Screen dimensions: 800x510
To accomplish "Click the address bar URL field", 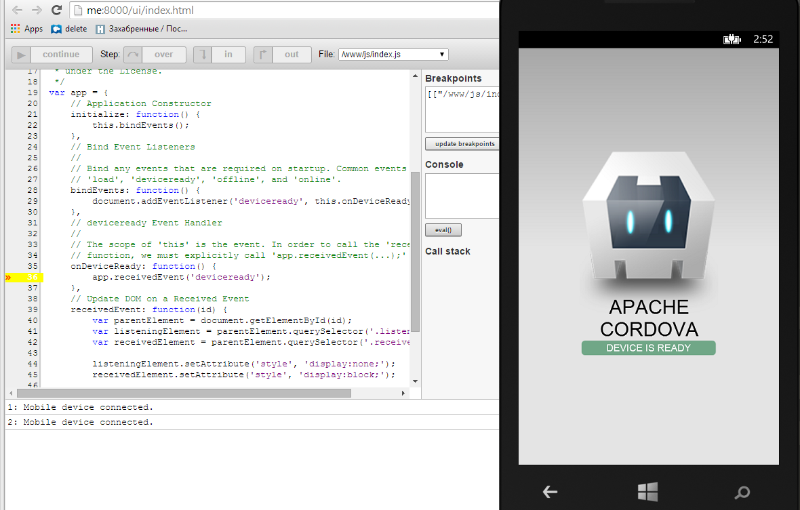I will pos(286,10).
